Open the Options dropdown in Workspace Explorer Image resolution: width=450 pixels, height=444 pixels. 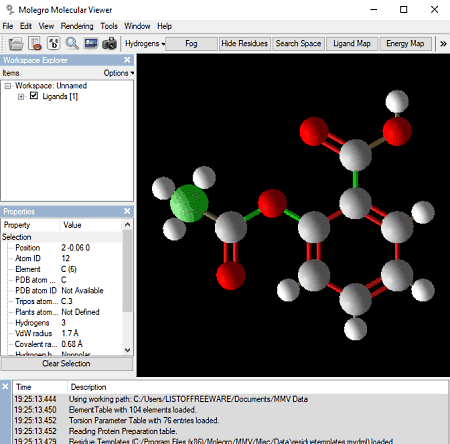click(119, 73)
